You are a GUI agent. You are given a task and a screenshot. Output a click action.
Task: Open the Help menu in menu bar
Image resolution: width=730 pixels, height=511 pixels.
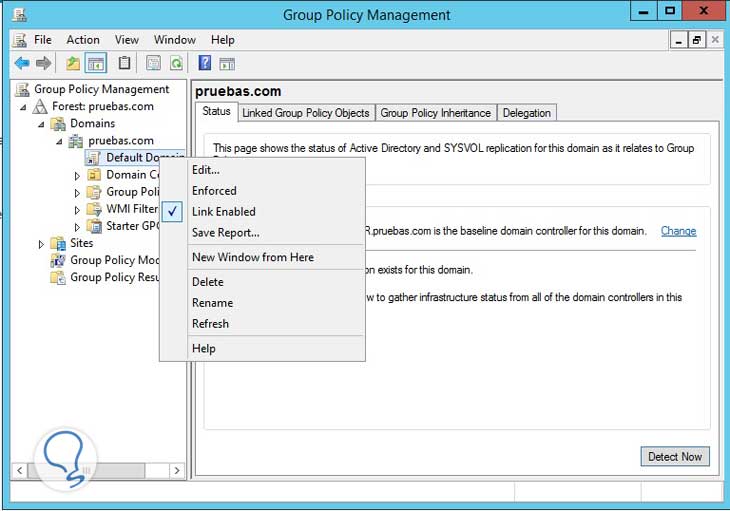223,40
